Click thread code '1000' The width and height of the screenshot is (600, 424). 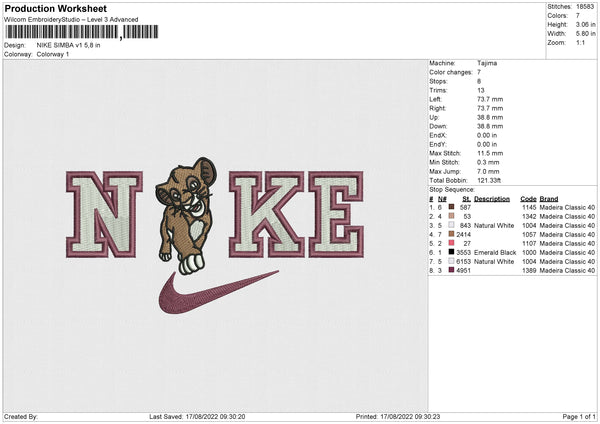tap(529, 253)
